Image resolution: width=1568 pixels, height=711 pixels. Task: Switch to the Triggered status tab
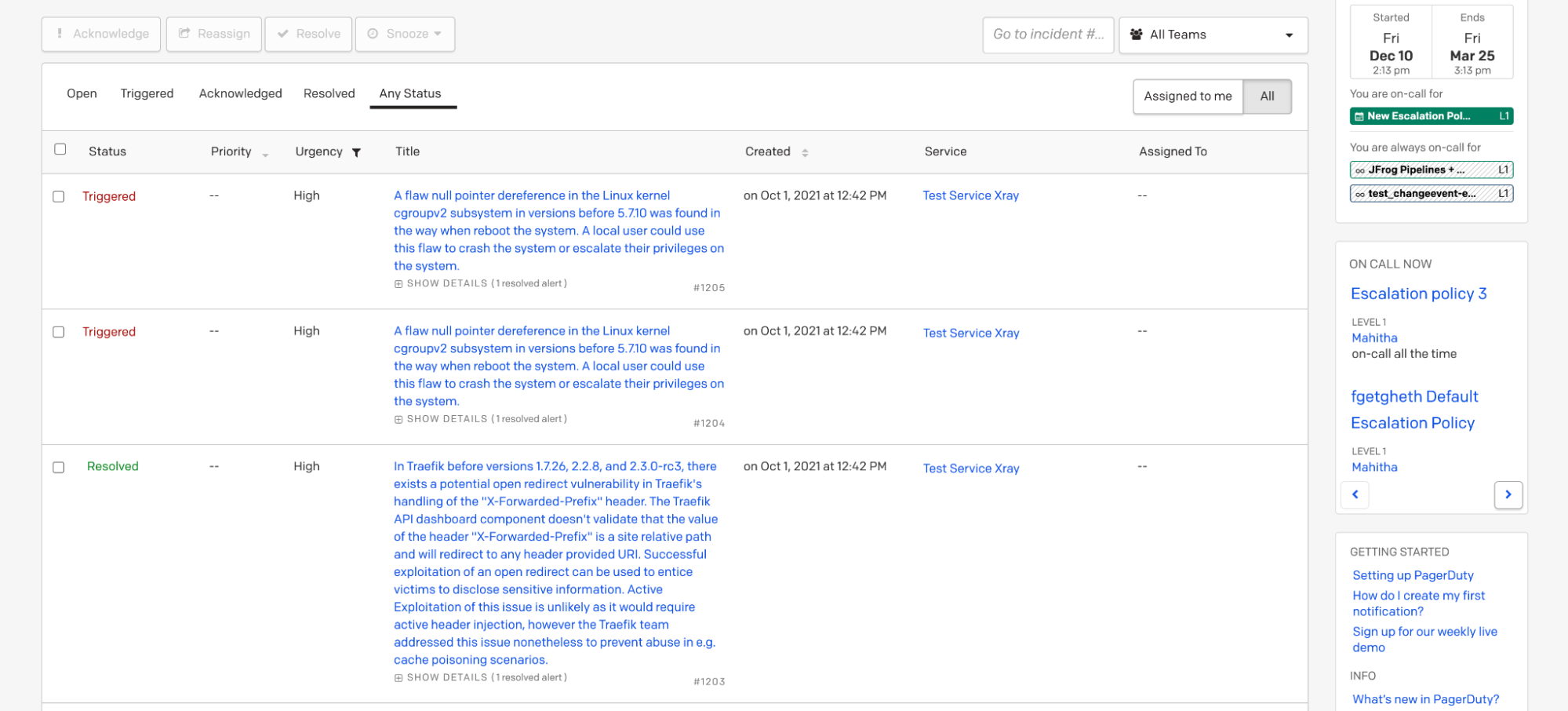[147, 93]
